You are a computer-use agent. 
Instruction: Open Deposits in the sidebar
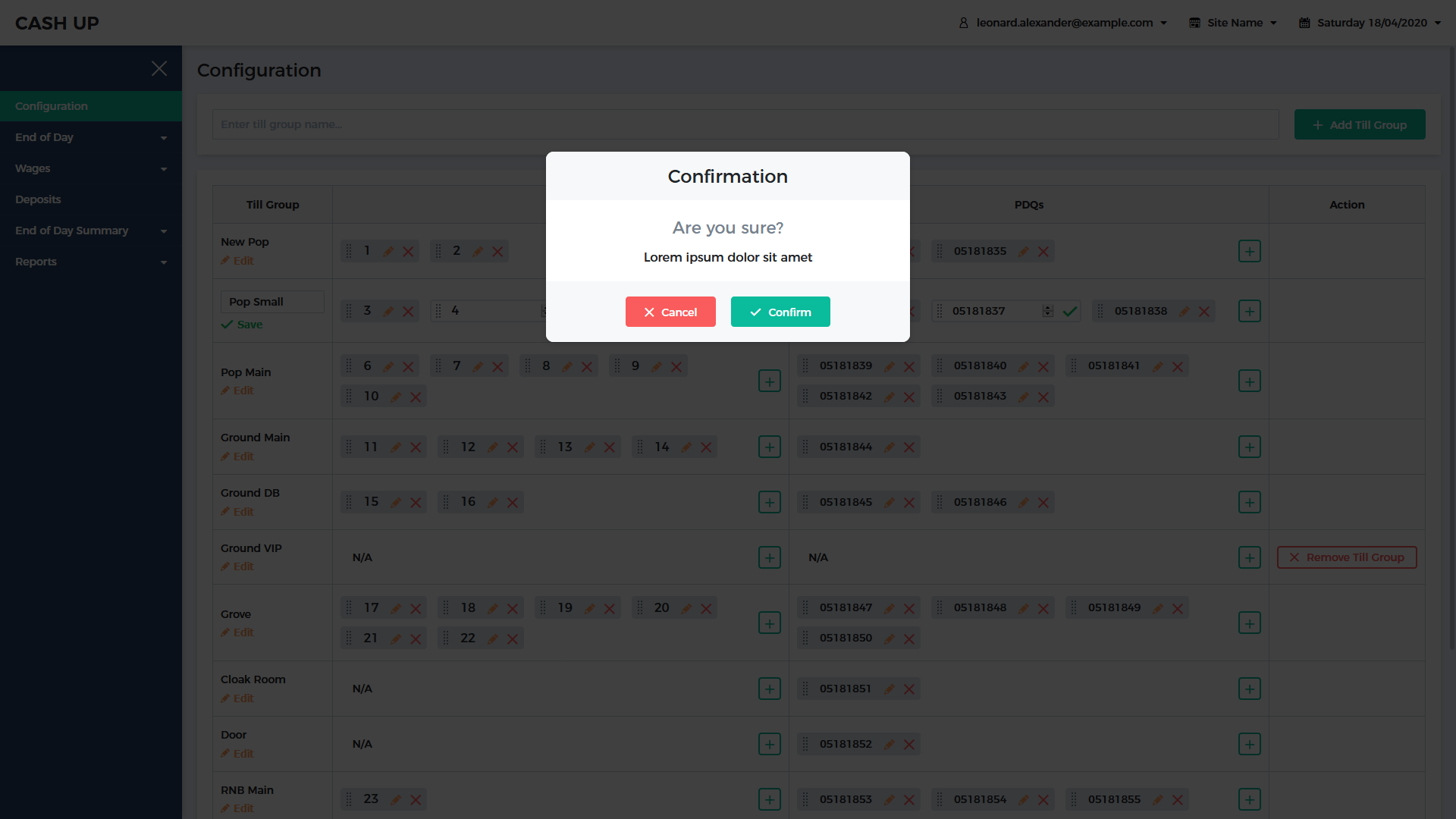point(38,199)
